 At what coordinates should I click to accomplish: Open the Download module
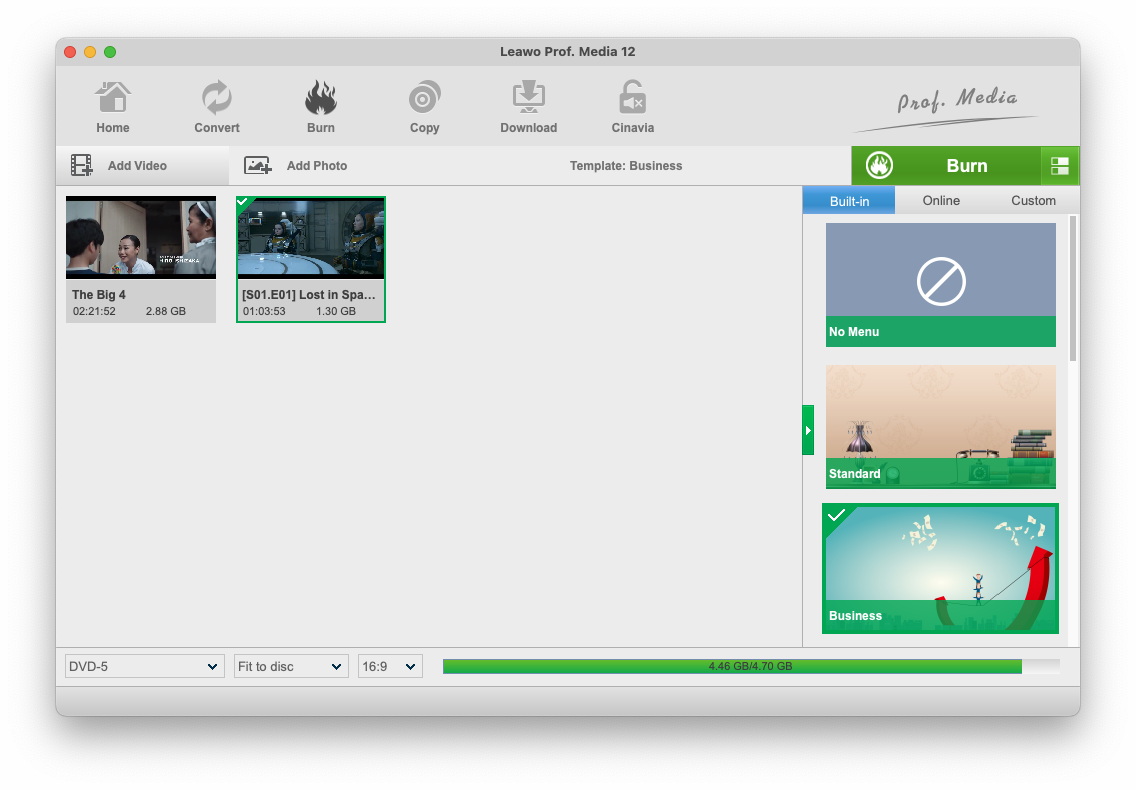click(529, 99)
